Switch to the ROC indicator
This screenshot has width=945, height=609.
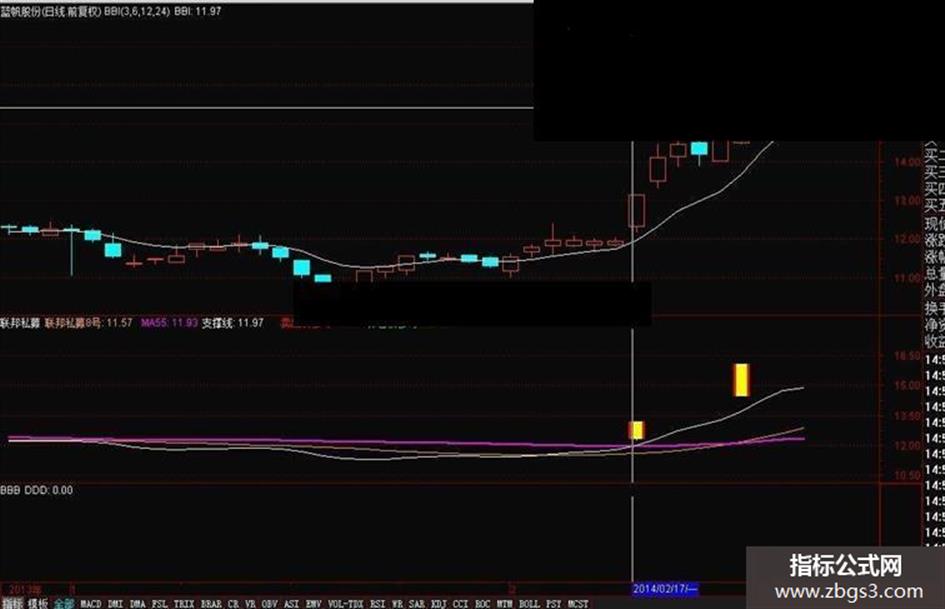point(483,604)
